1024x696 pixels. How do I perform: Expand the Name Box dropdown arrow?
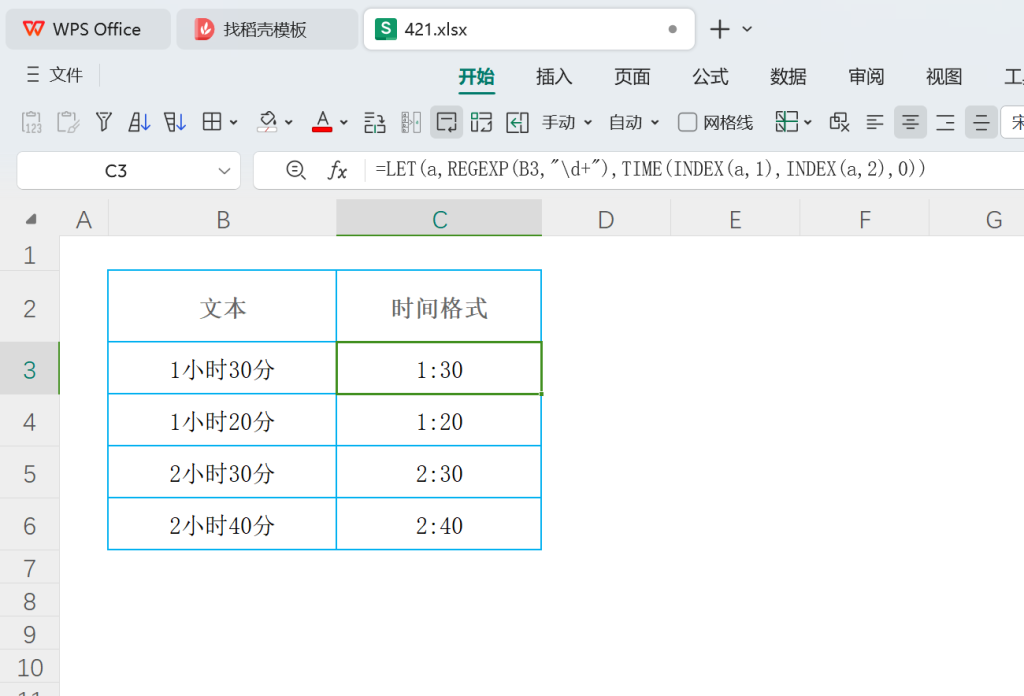point(224,171)
